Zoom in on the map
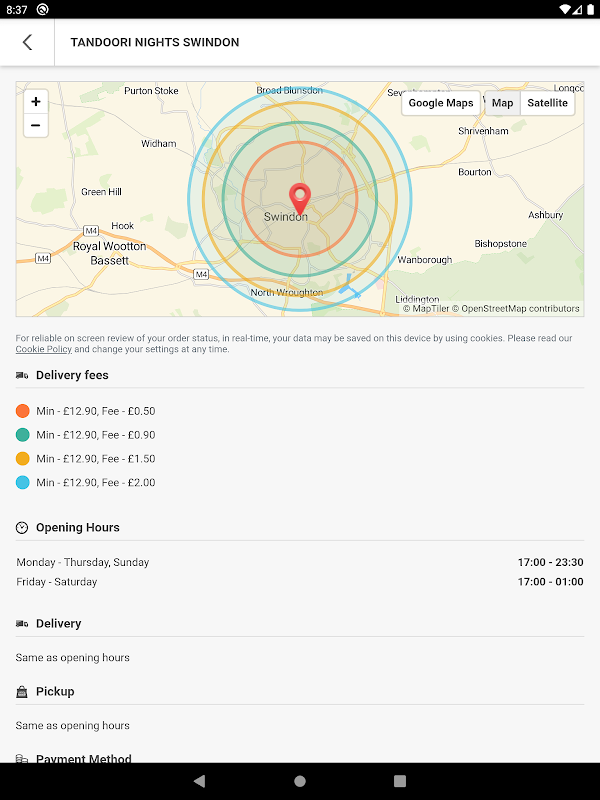 pyautogui.click(x=36, y=102)
